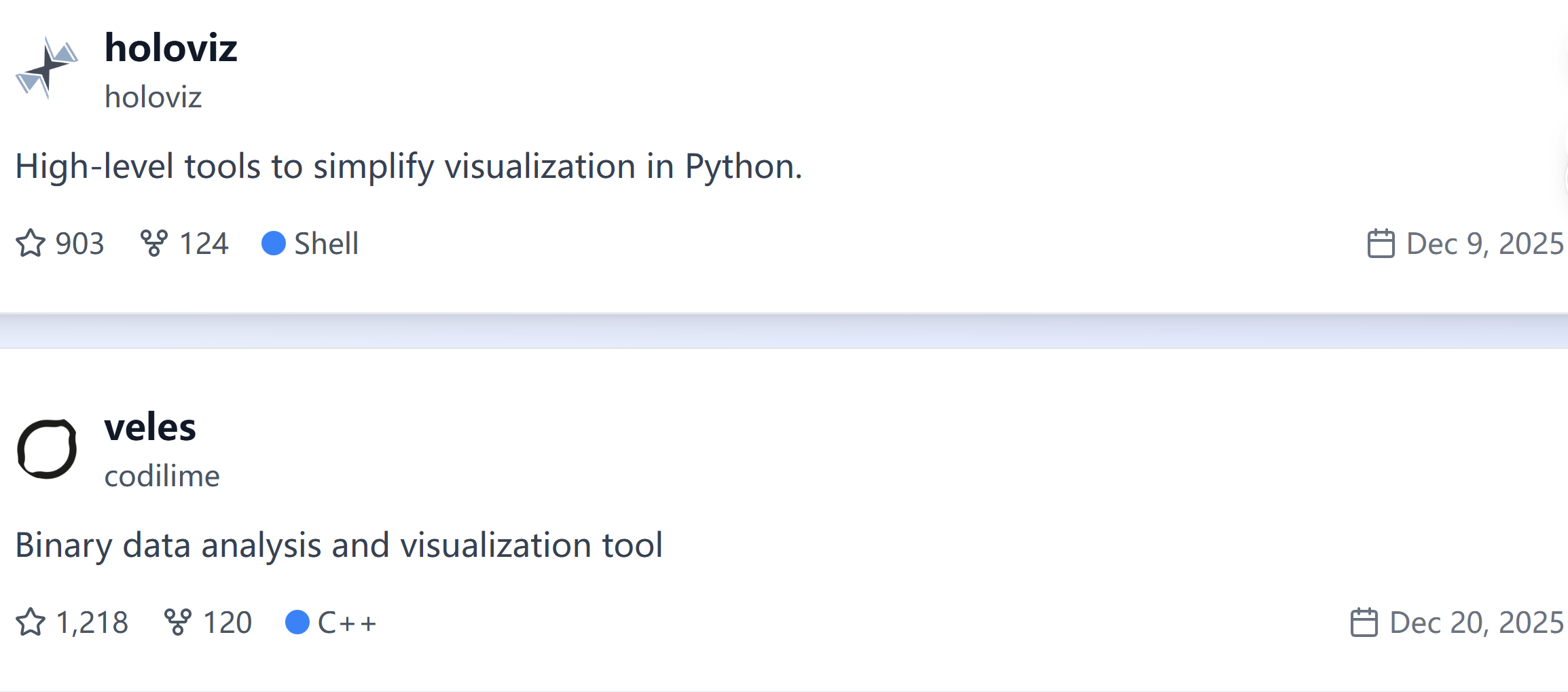The image size is (1568, 692).
Task: Click the Dec 20, 2025 date text
Action: point(1476,622)
